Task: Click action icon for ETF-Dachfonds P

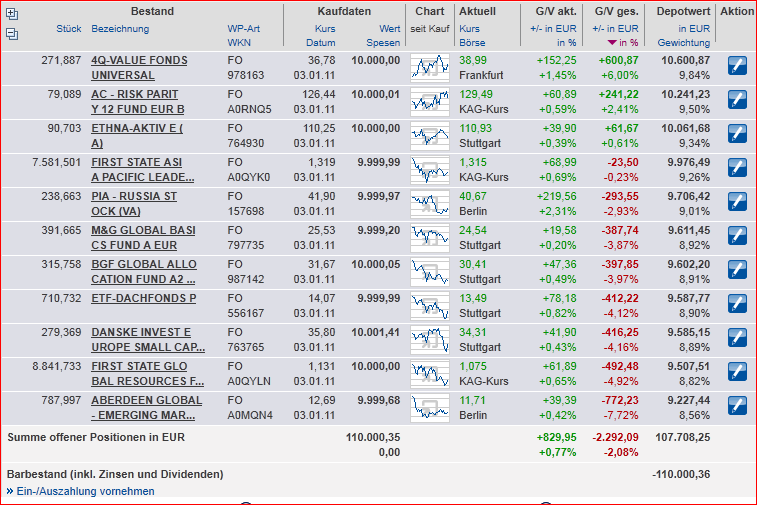Action: point(737,305)
